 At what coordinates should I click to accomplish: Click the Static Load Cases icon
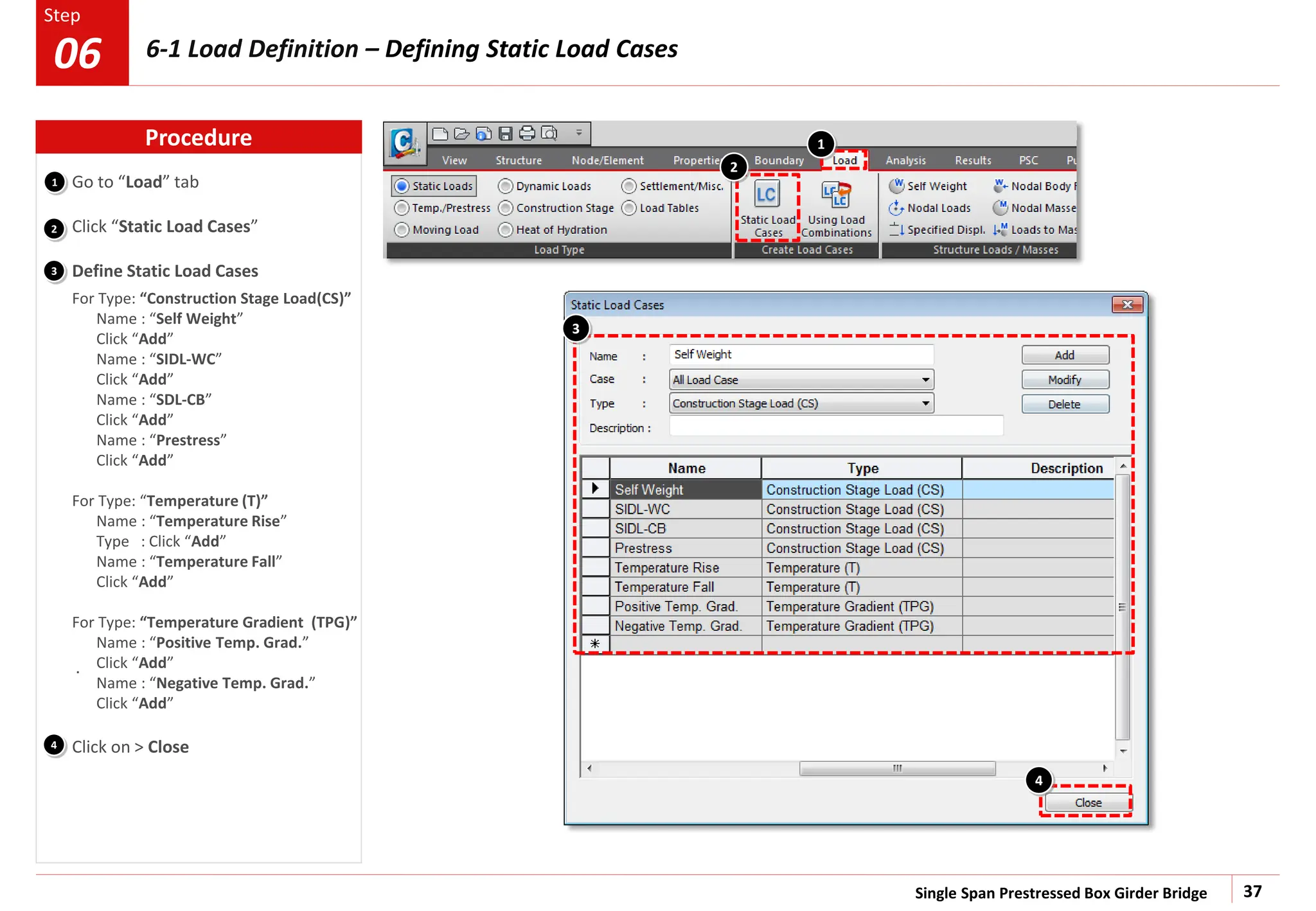(x=767, y=195)
